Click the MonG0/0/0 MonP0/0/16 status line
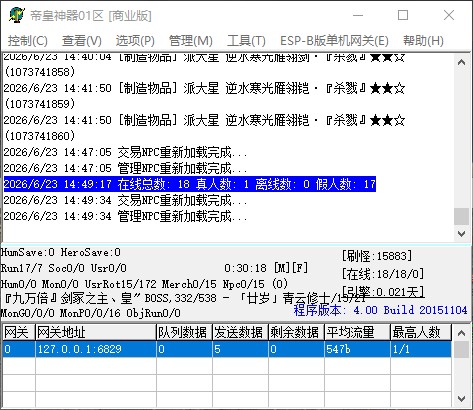Screen dimensions: 473x410 pos(90,313)
